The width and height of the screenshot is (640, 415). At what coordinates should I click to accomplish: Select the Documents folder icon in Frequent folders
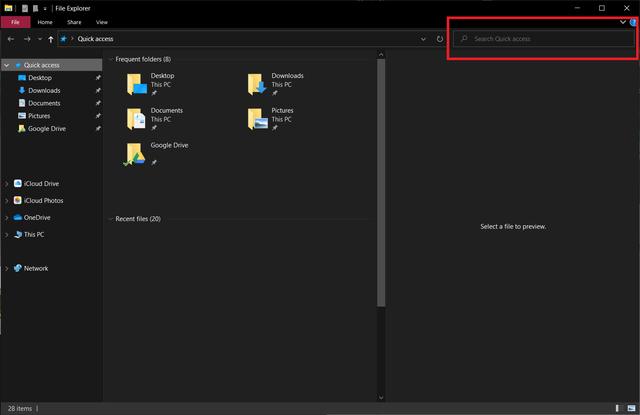[136, 119]
